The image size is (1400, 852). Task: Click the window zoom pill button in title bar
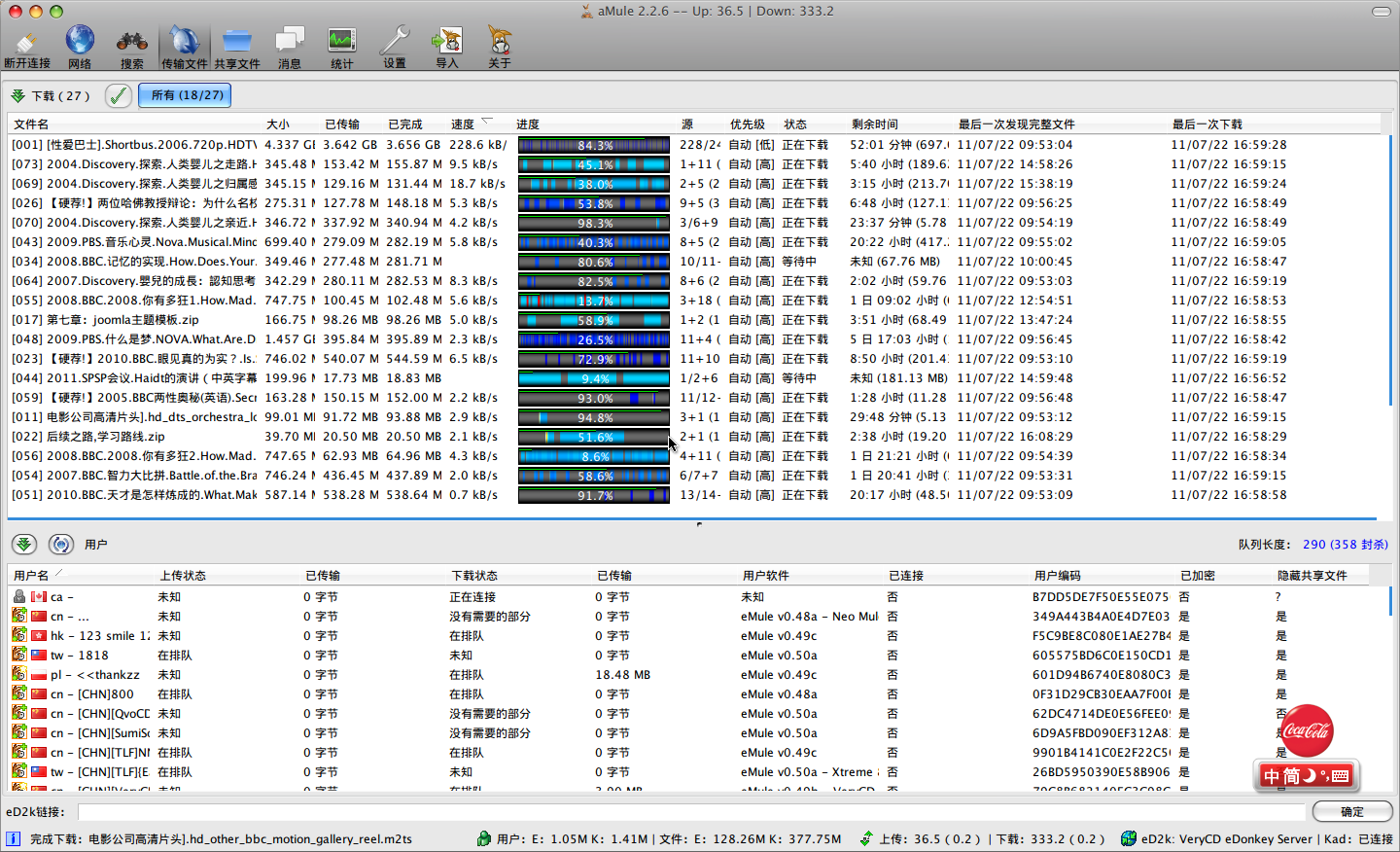point(1382,12)
